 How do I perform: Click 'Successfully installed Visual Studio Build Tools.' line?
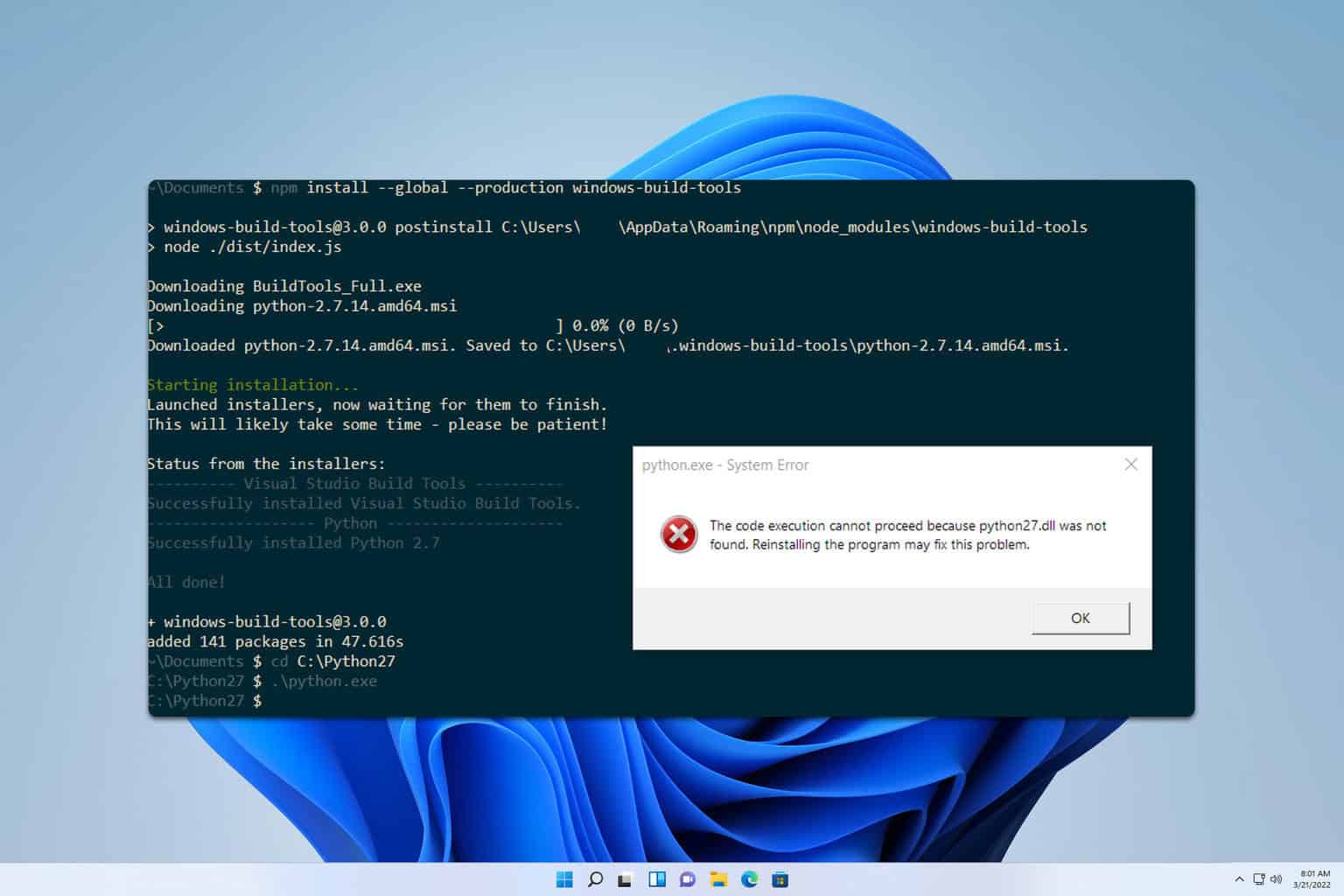[364, 503]
